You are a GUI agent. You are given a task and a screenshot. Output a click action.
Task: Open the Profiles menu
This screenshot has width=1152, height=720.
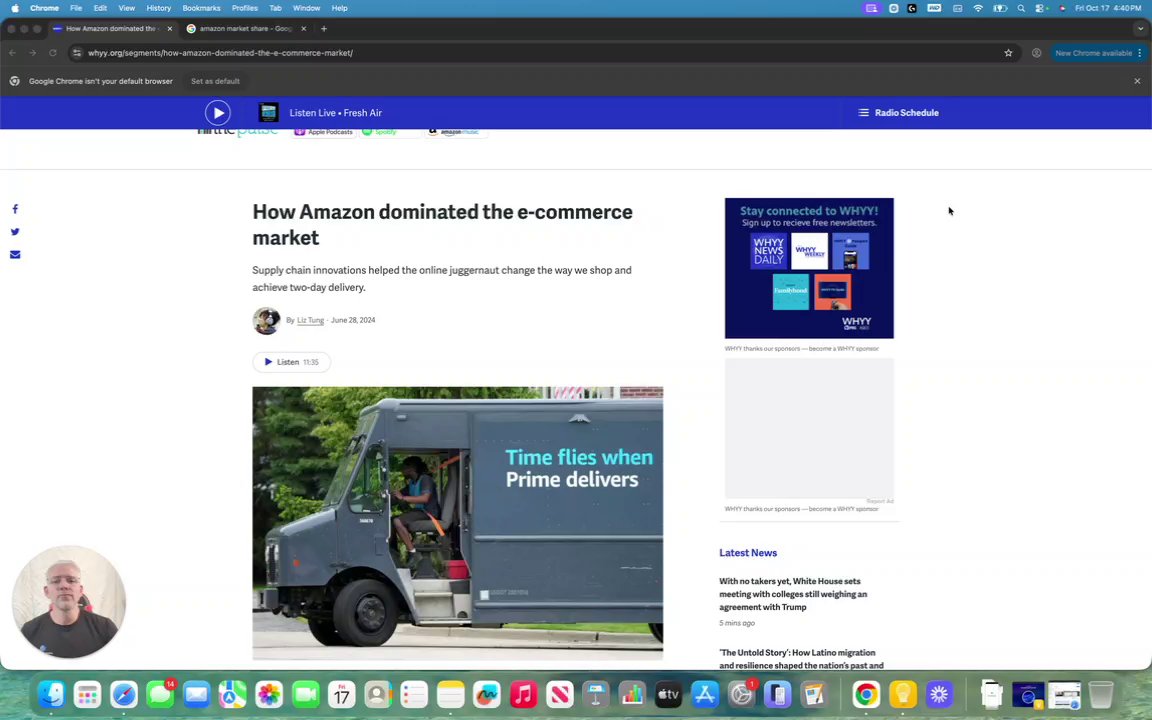coord(245,8)
